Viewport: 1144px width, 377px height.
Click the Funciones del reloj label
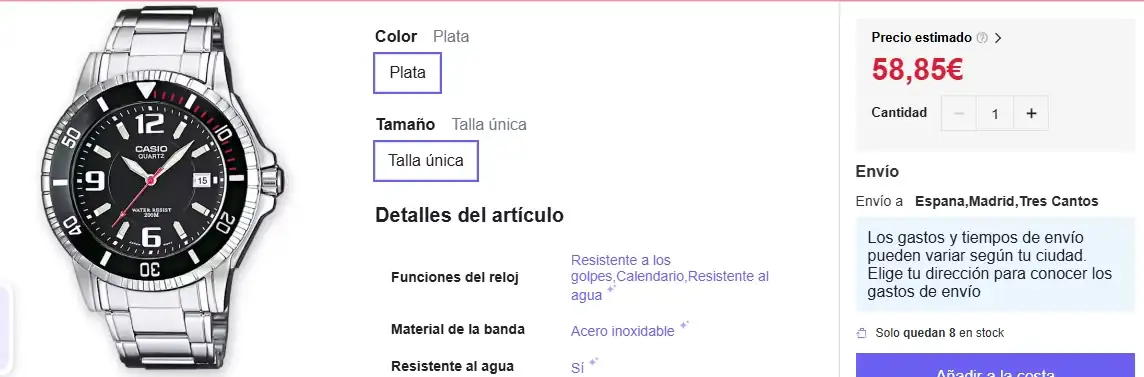click(455, 277)
